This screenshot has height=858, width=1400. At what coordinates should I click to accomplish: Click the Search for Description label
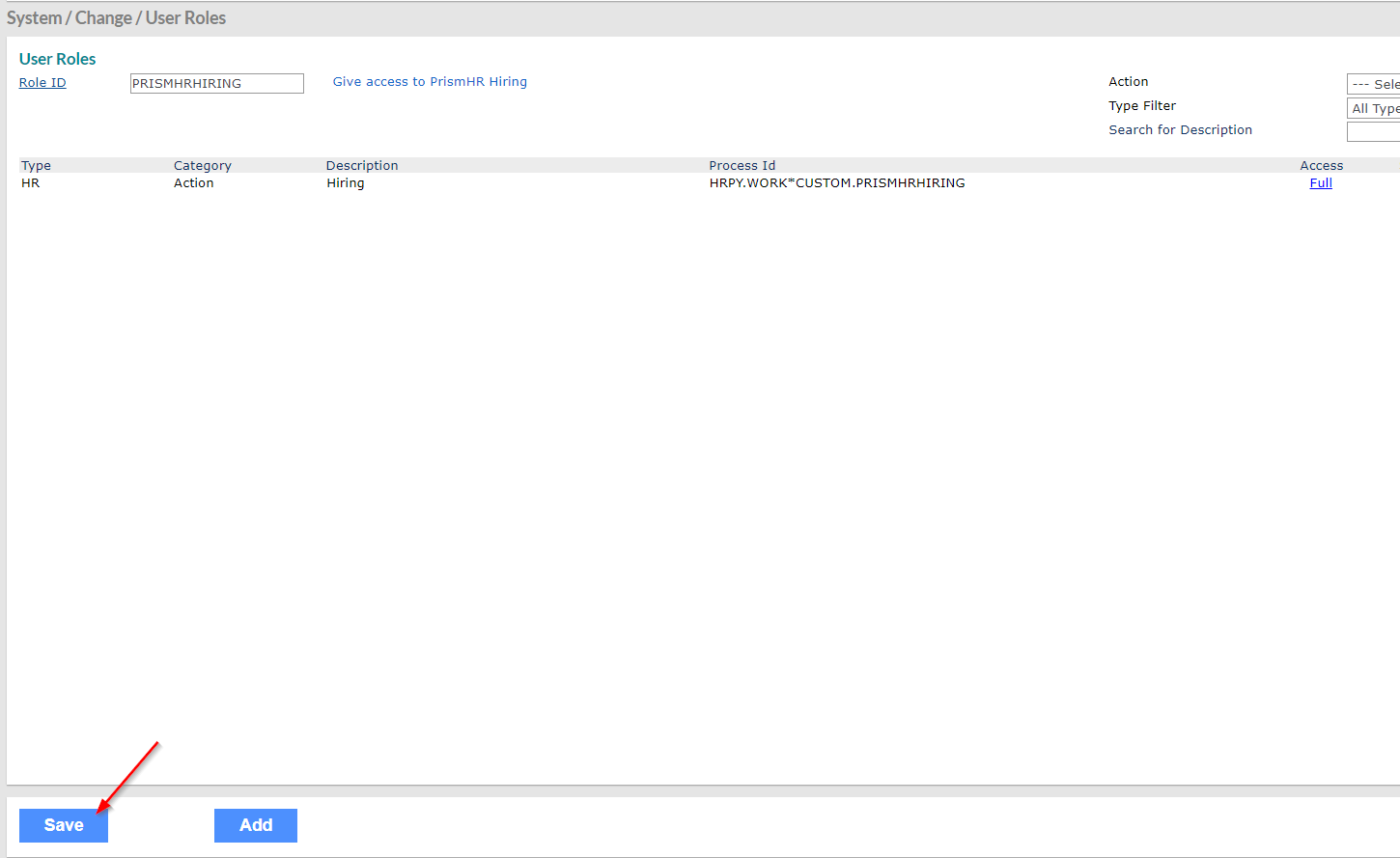(x=1180, y=130)
